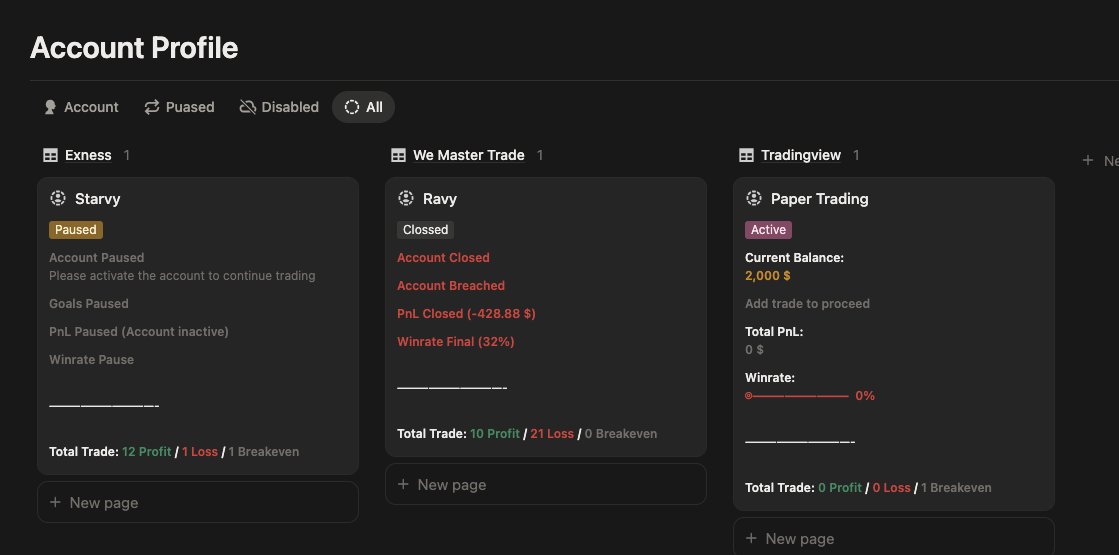Viewport: 1119px width, 555px height.
Task: Open the Tradingview group heading
Action: 801,156
